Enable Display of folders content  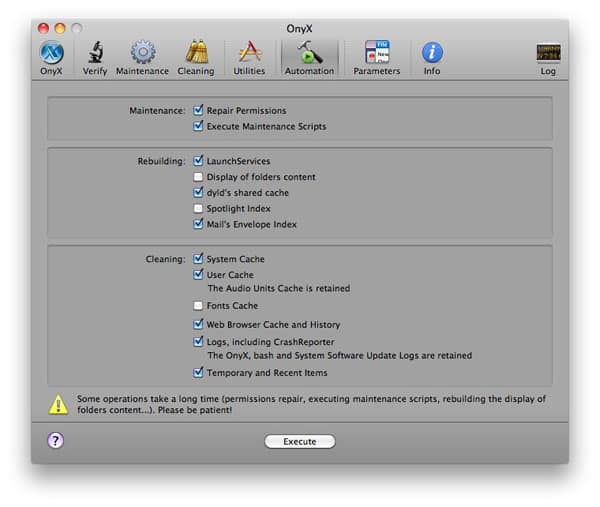point(198,177)
